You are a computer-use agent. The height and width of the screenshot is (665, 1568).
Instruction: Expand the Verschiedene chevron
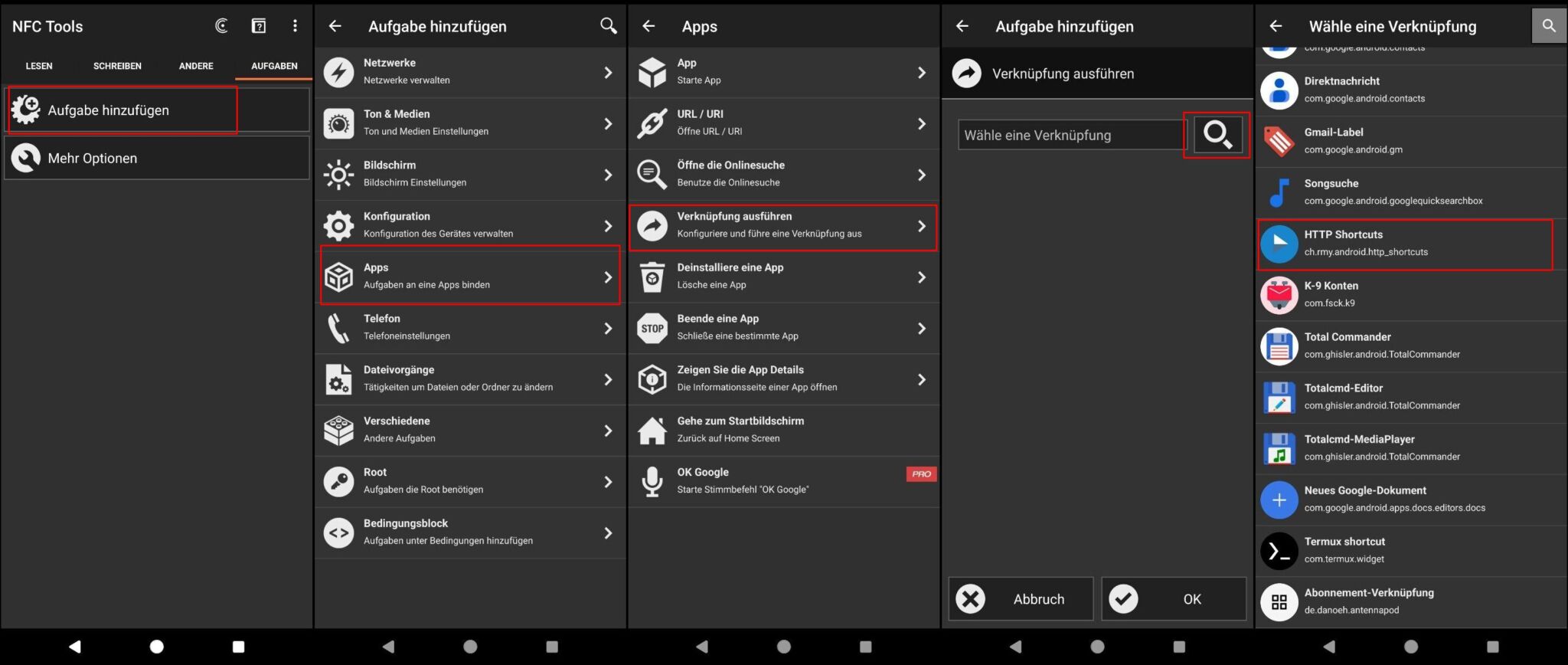click(608, 431)
